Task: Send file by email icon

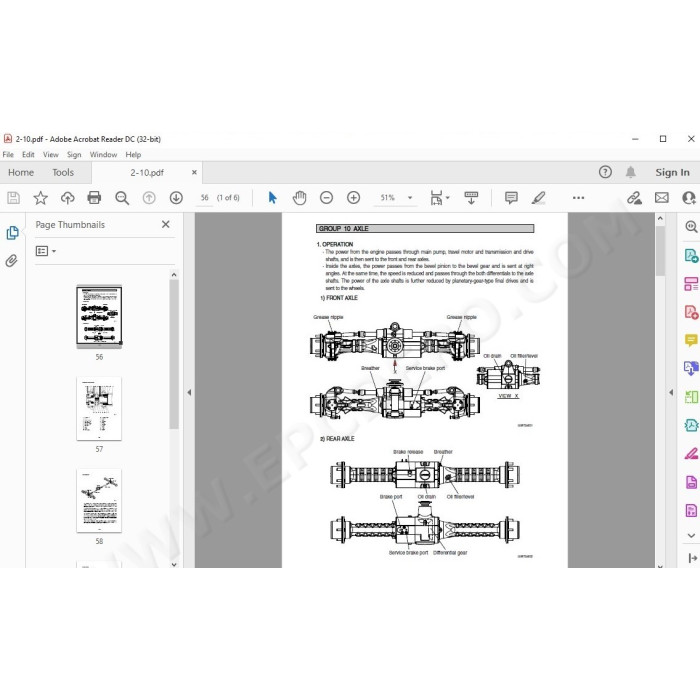Action: [662, 198]
